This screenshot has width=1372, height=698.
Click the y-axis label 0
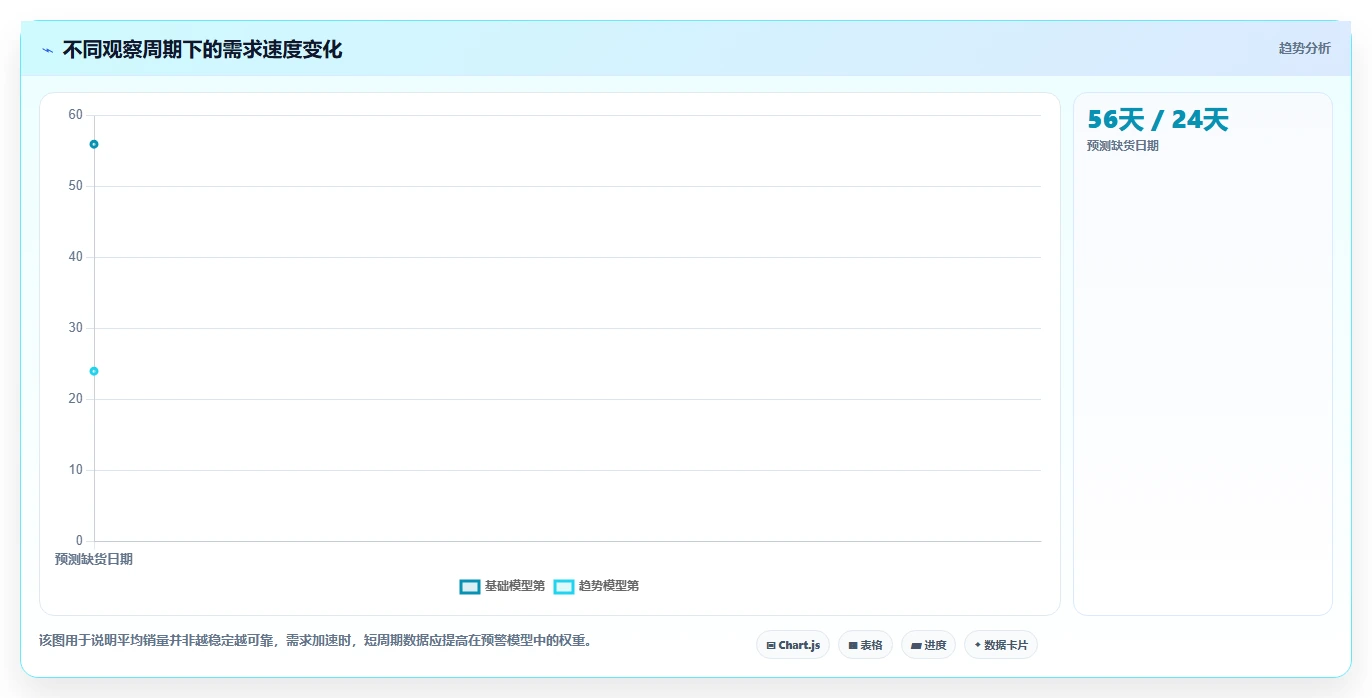coord(79,541)
